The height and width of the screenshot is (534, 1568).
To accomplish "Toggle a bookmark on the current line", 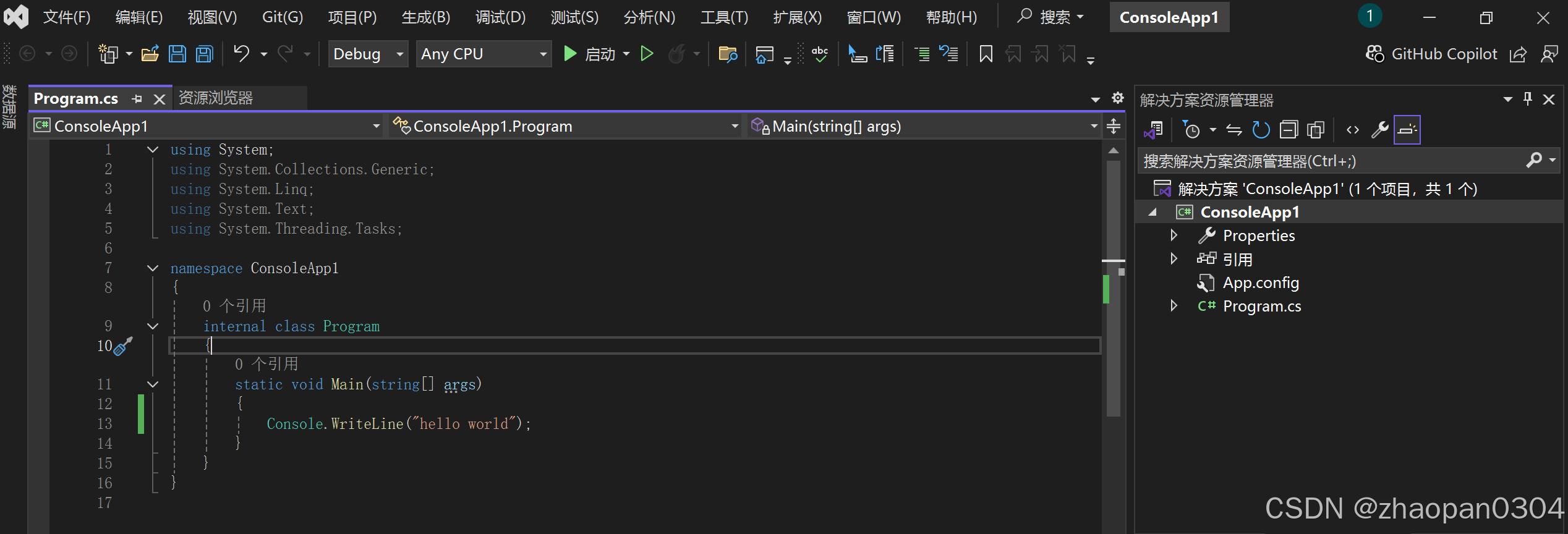I will point(986,54).
